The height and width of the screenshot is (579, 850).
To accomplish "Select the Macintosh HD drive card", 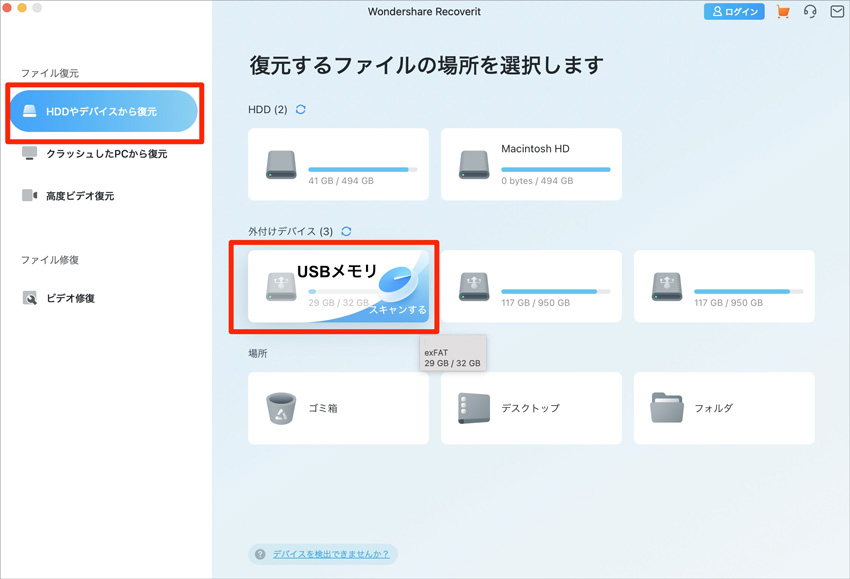I will point(531,164).
